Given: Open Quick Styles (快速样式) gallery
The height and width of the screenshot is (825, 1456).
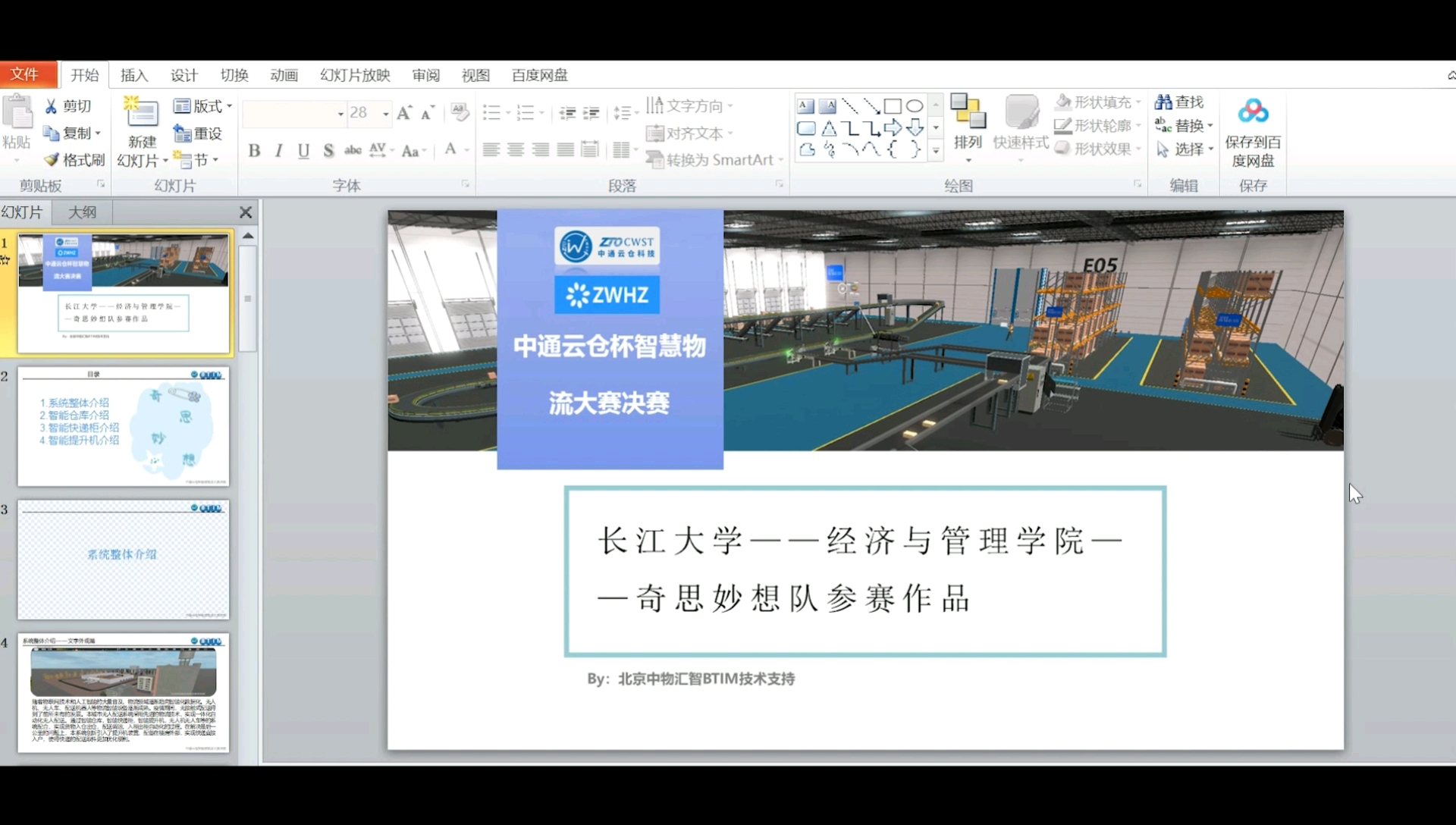Looking at the screenshot, I should pos(1021,127).
